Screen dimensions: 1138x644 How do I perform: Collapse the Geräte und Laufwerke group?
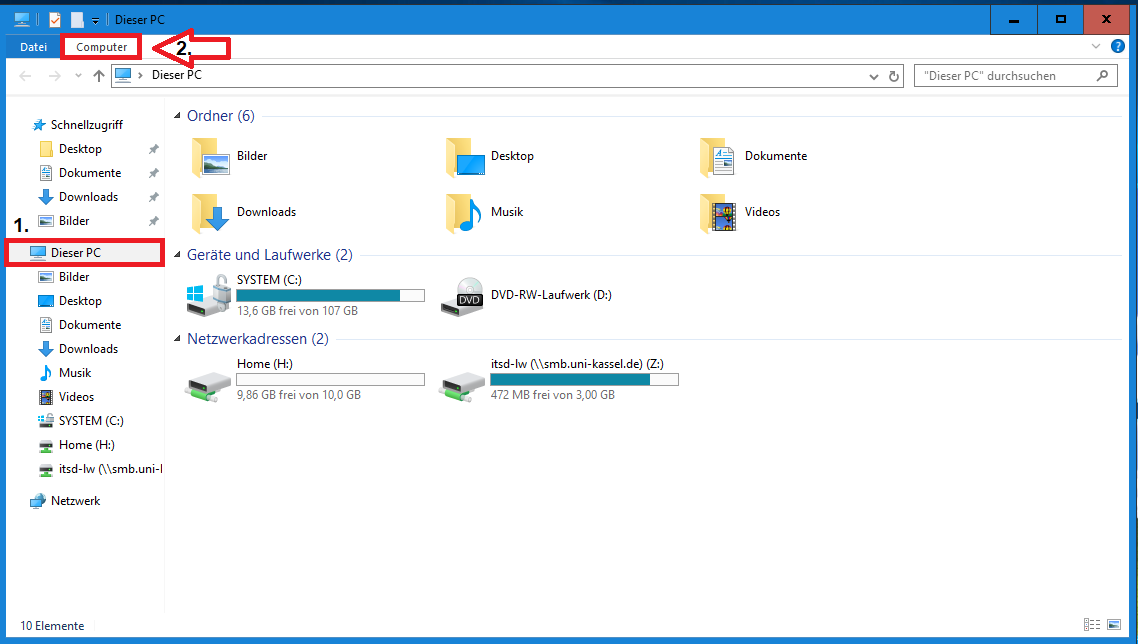(178, 255)
